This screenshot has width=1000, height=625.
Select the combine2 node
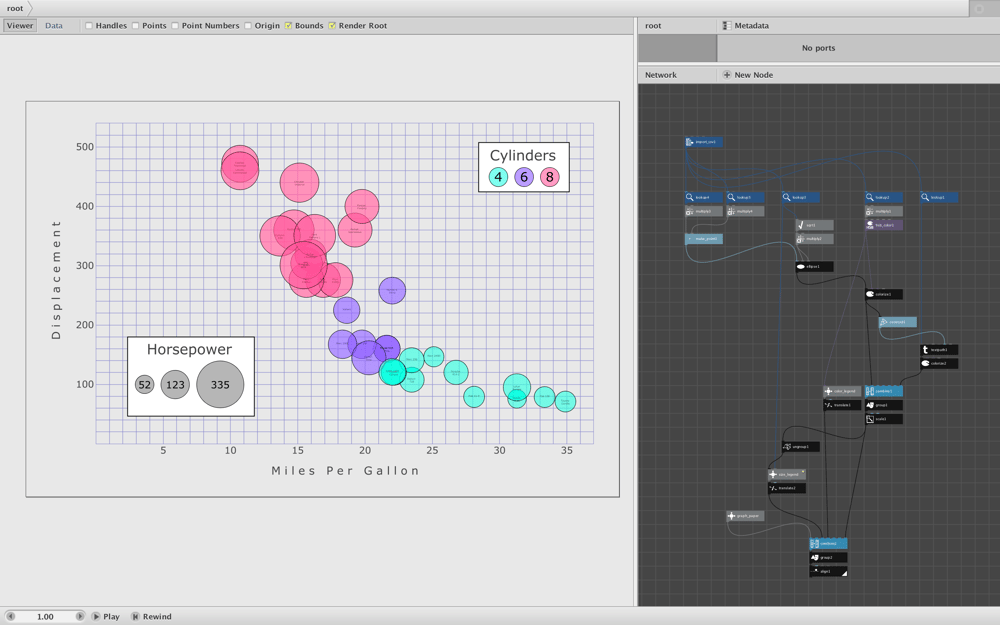tap(828, 544)
